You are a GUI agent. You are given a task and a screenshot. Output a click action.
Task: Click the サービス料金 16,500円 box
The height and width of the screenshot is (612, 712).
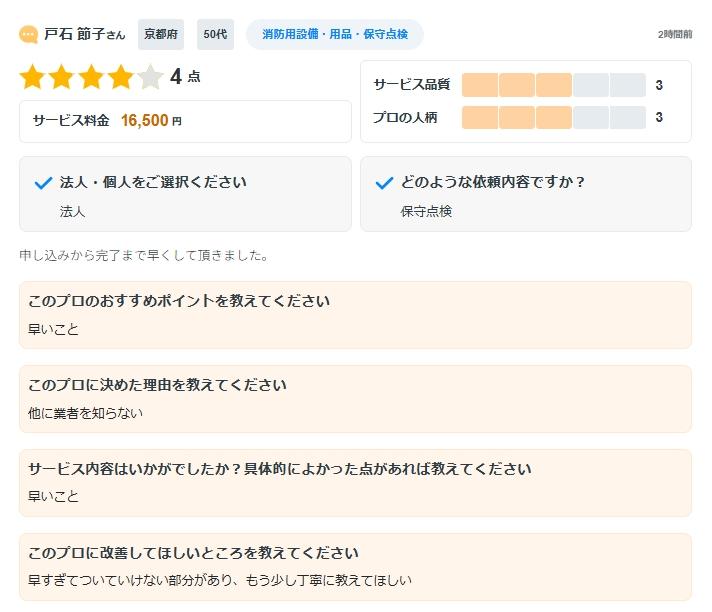pyautogui.click(x=185, y=121)
